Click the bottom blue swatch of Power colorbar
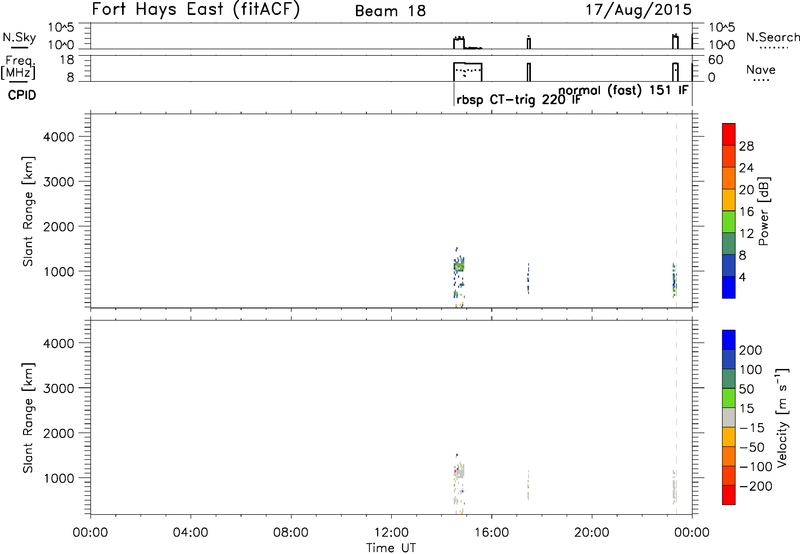800x554 pixels. pos(729,287)
